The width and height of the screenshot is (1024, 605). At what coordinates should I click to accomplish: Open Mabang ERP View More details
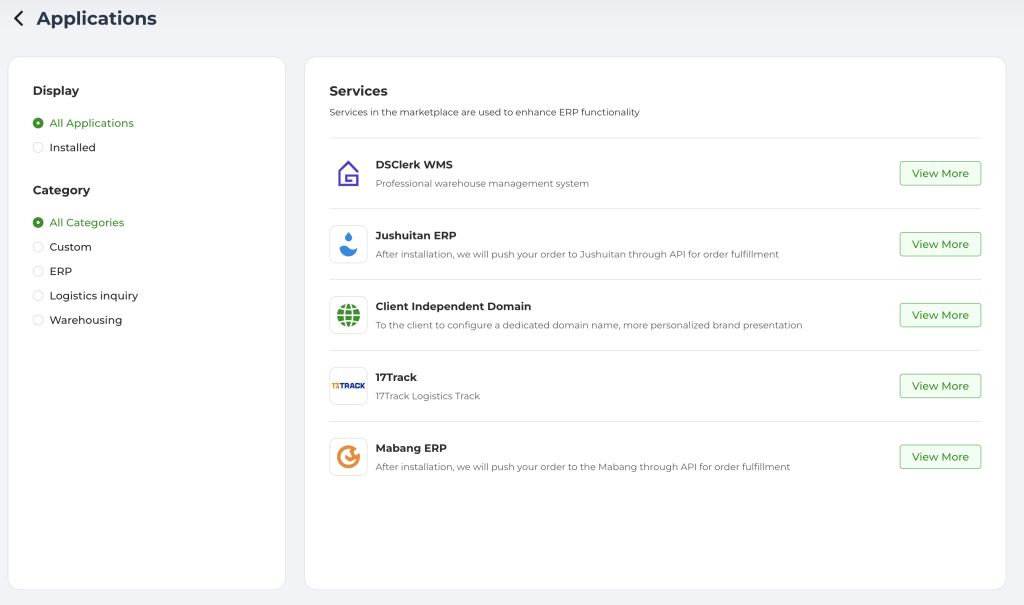click(939, 457)
